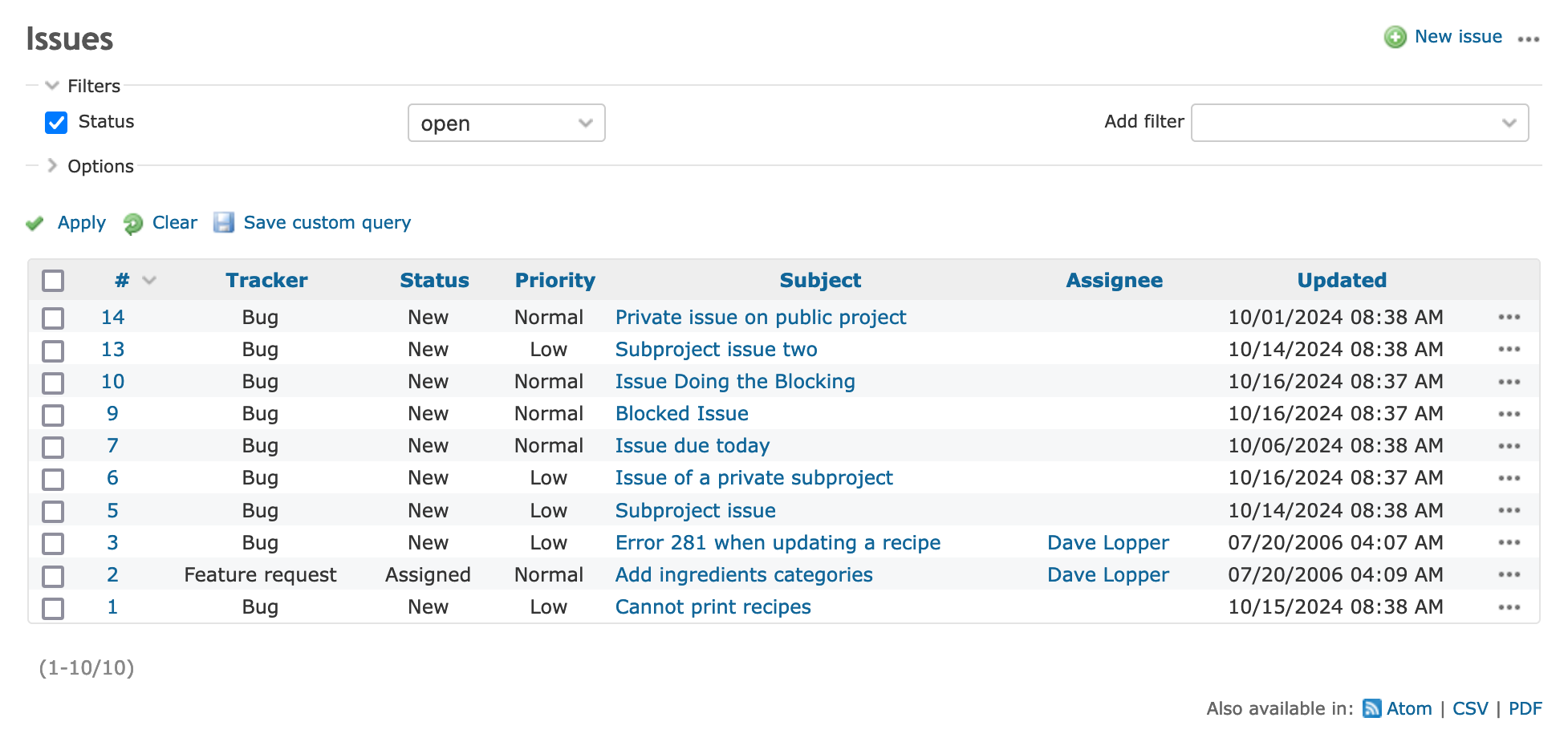Click the Apply green checkmark icon
This screenshot has width=1568, height=746.
point(34,222)
